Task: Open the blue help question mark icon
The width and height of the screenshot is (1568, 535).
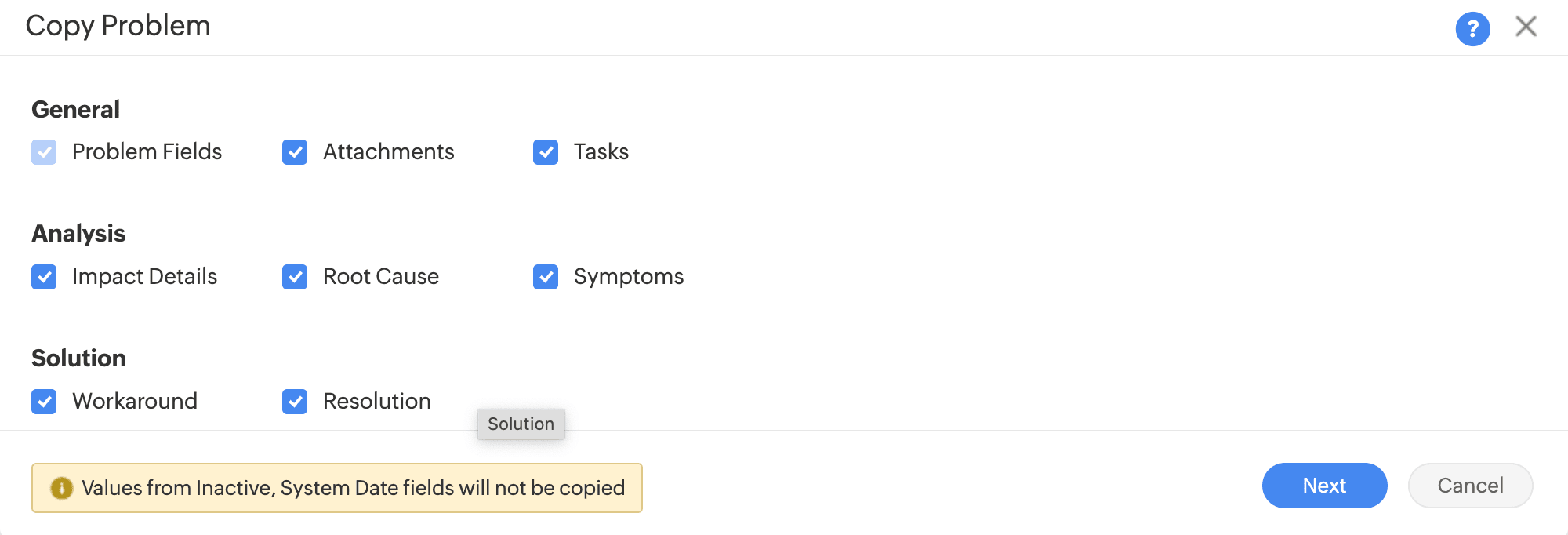Action: click(1472, 29)
